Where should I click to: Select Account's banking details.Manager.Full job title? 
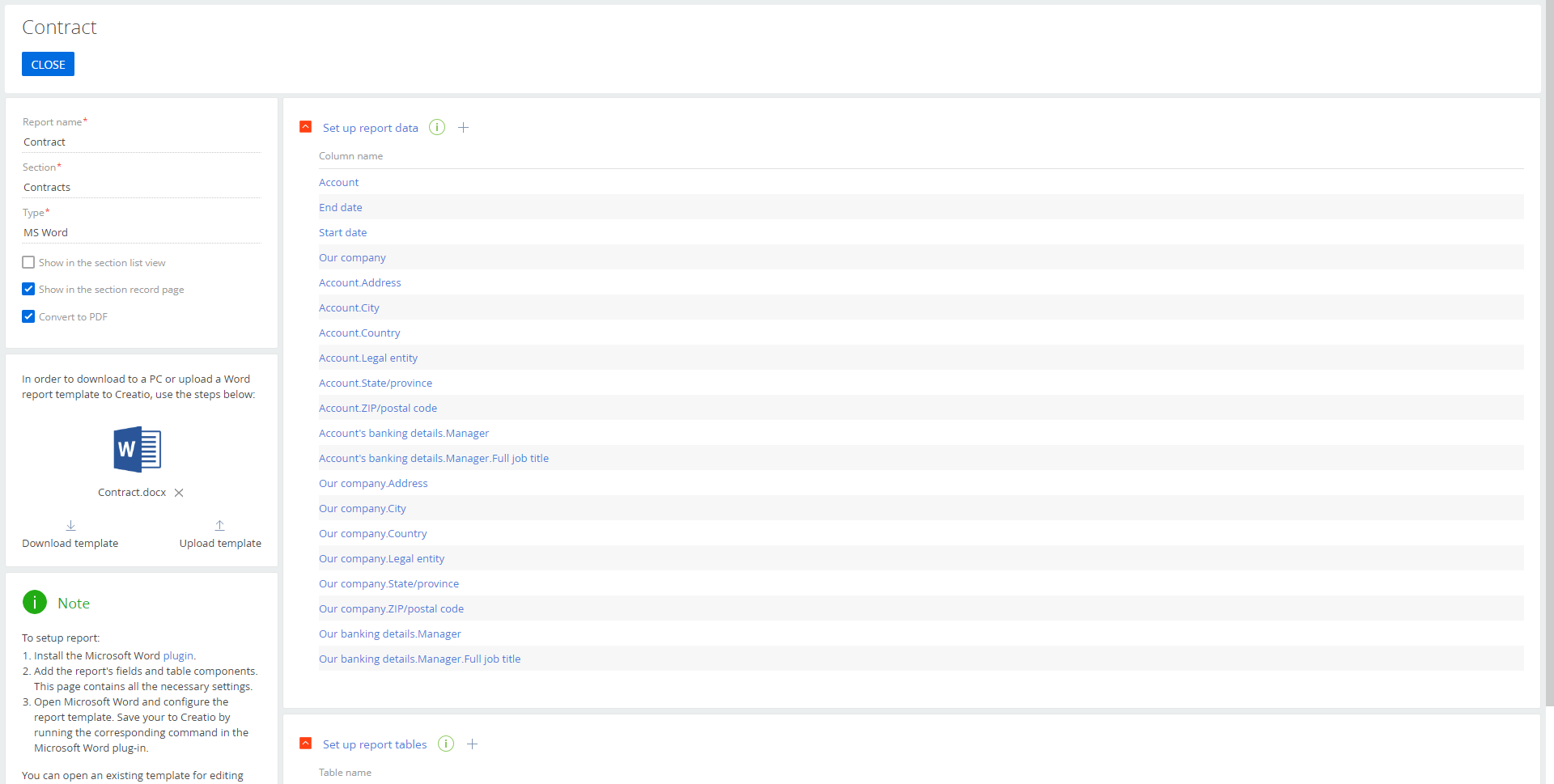click(434, 459)
